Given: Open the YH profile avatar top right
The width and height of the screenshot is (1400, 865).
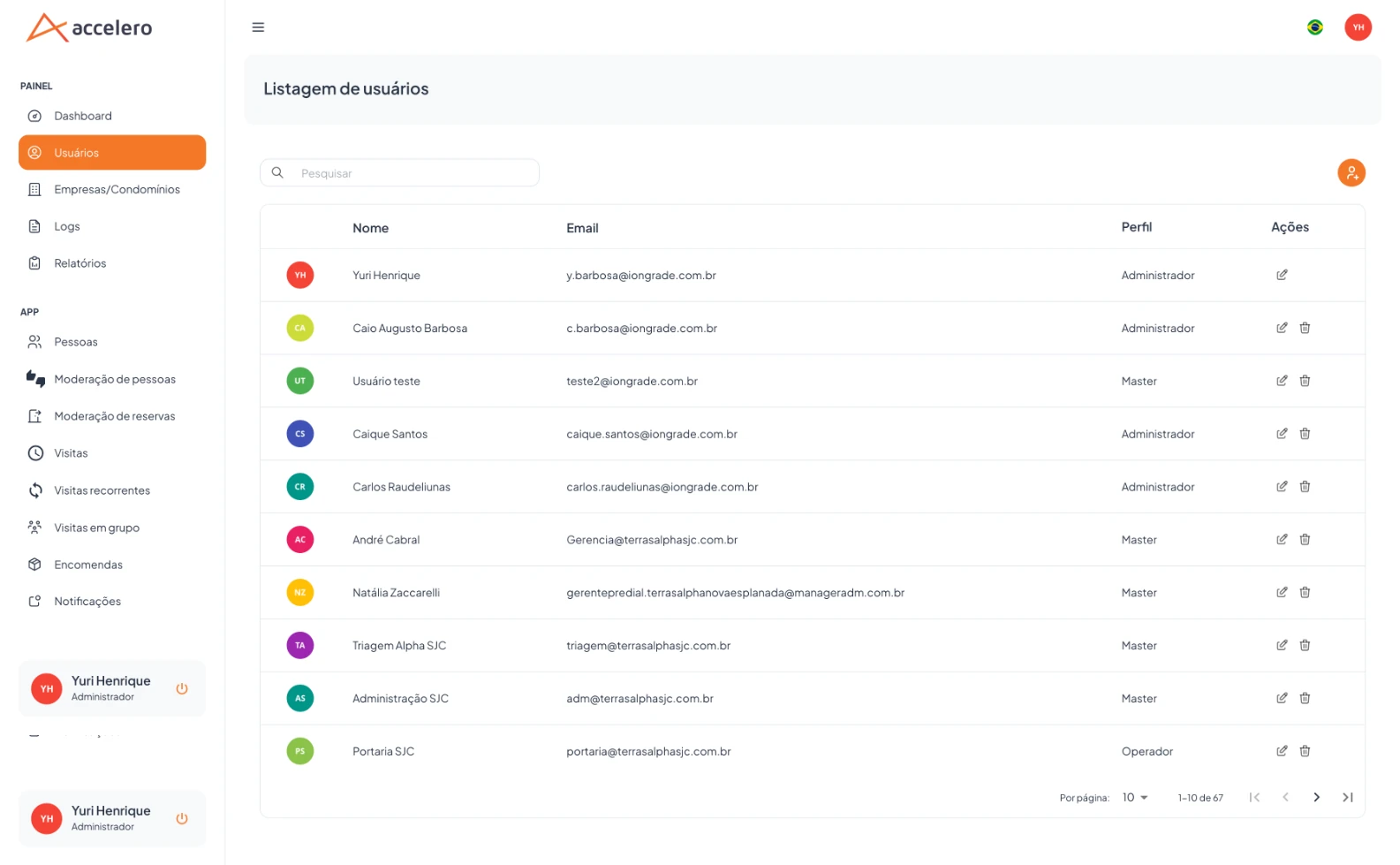Looking at the screenshot, I should [x=1358, y=27].
